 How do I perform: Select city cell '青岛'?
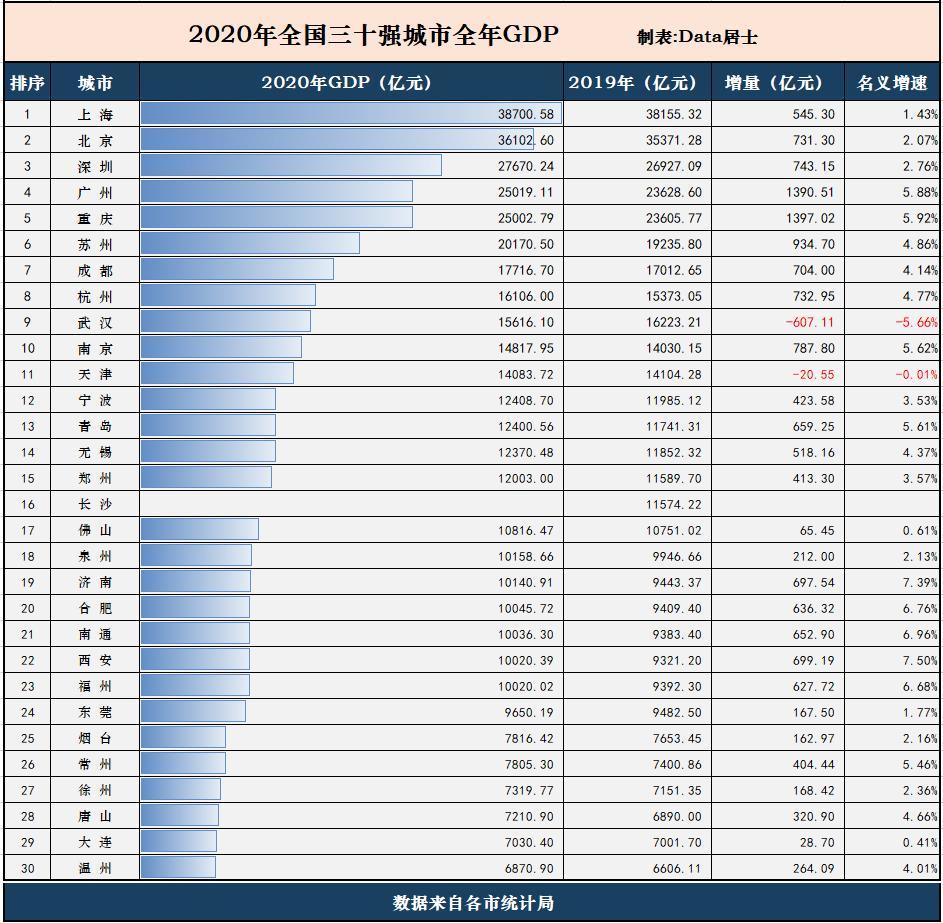(95, 426)
